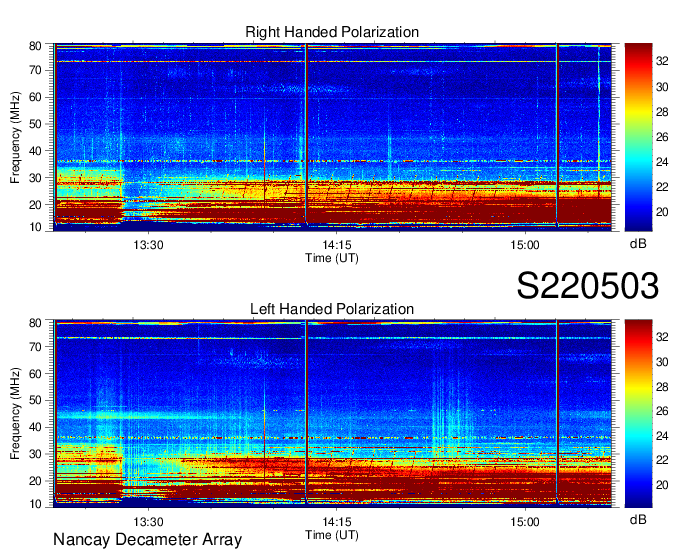This screenshot has width=680, height=552.
Task: Click the 50 MHz tick label on right-handed plot
Action: 35,124
